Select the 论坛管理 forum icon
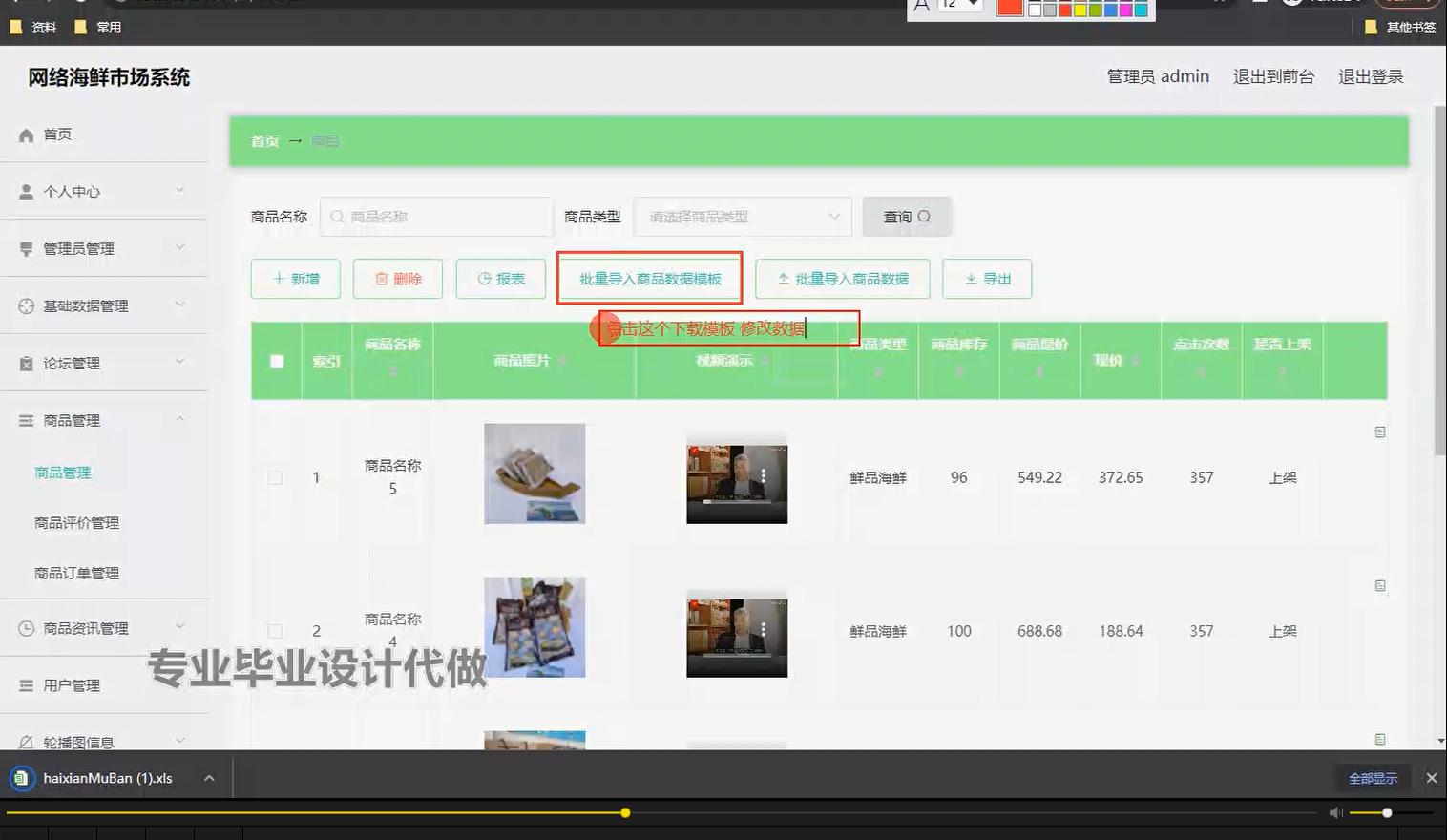The width and height of the screenshot is (1447, 840). [x=26, y=363]
